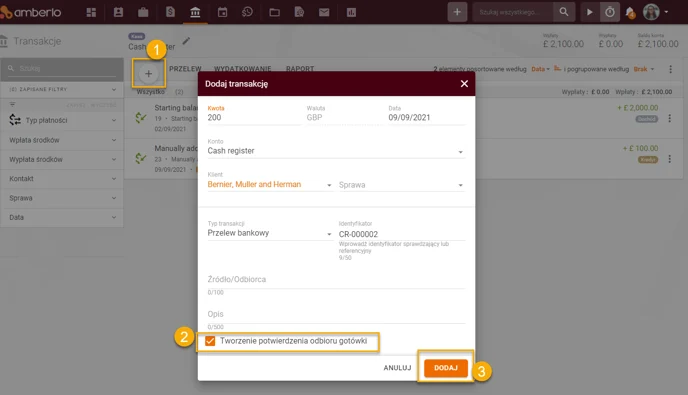This screenshot has width=688, height=395.
Task: Open the reports chart icon
Action: click(x=351, y=12)
